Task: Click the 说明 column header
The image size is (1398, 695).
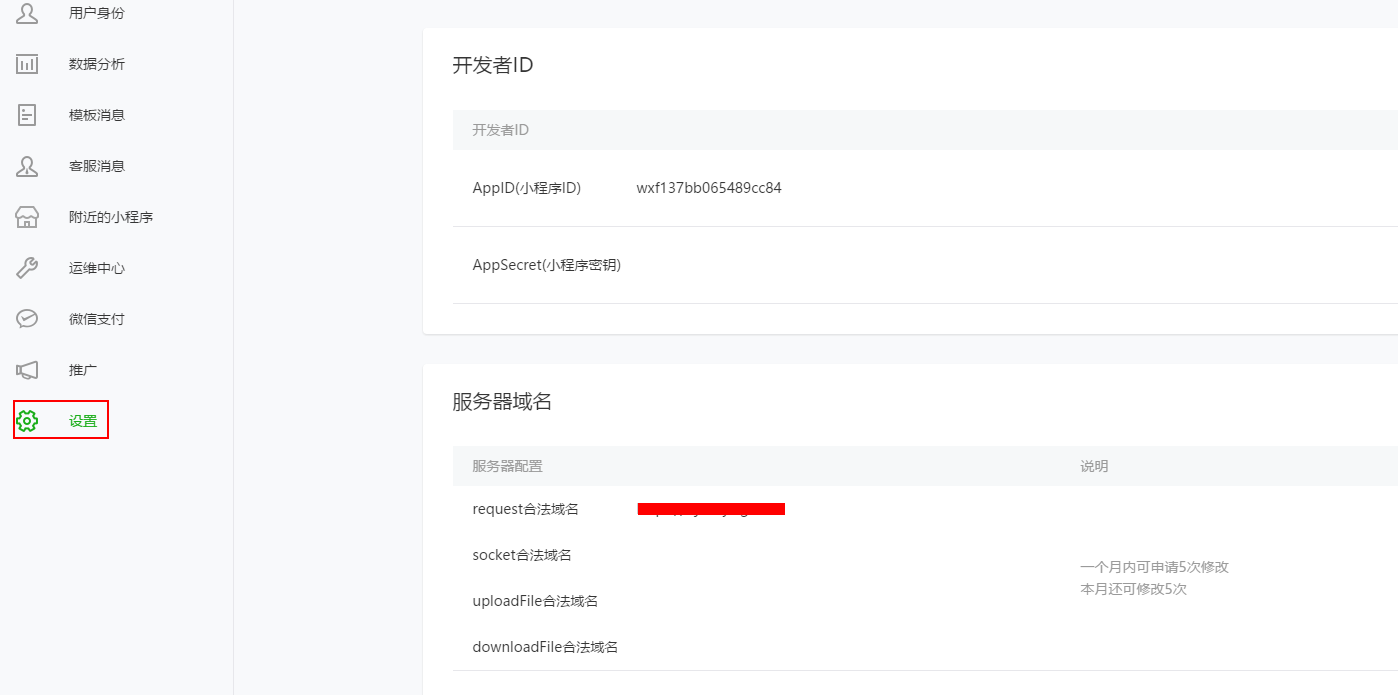Action: click(x=1094, y=466)
